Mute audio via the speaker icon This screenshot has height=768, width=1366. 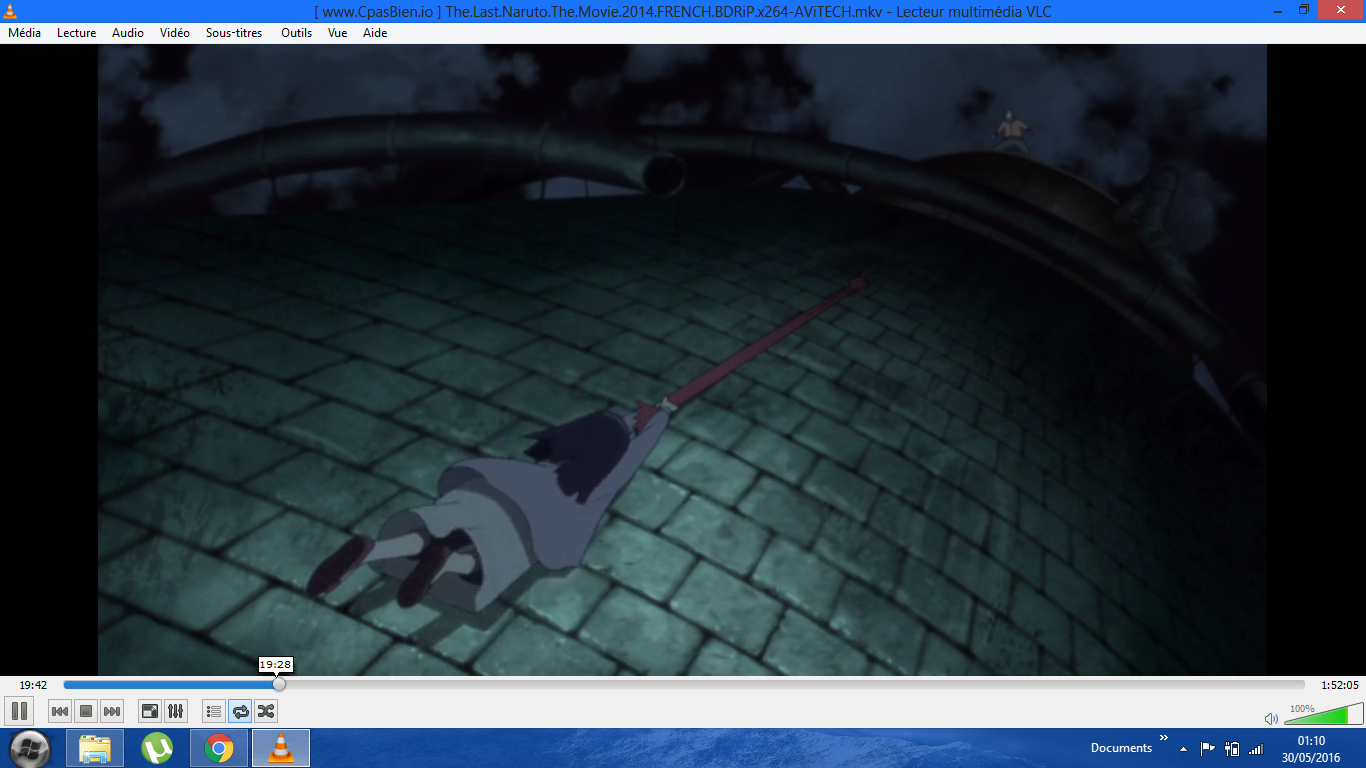(1271, 718)
